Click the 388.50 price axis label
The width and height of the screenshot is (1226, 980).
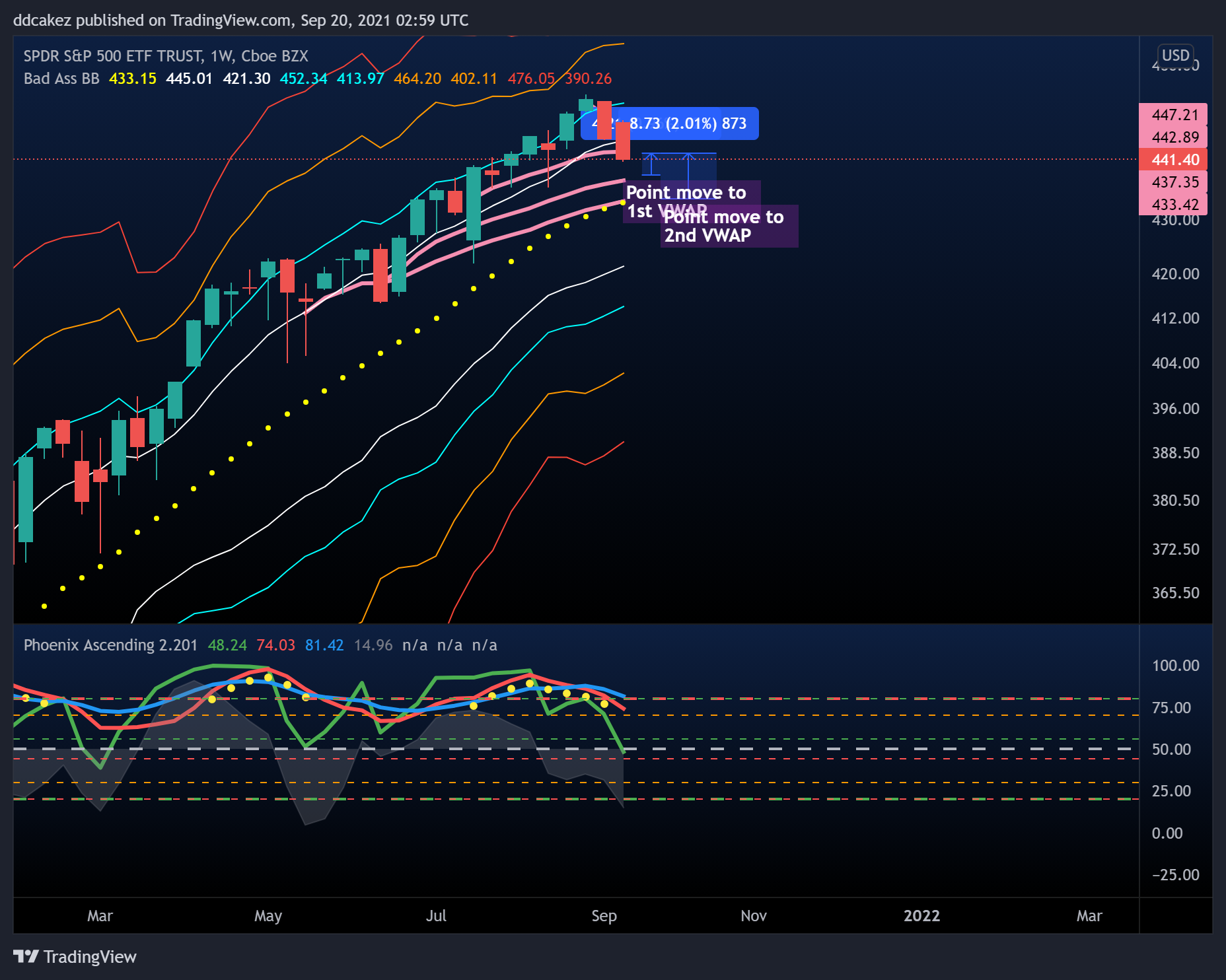(x=1176, y=453)
